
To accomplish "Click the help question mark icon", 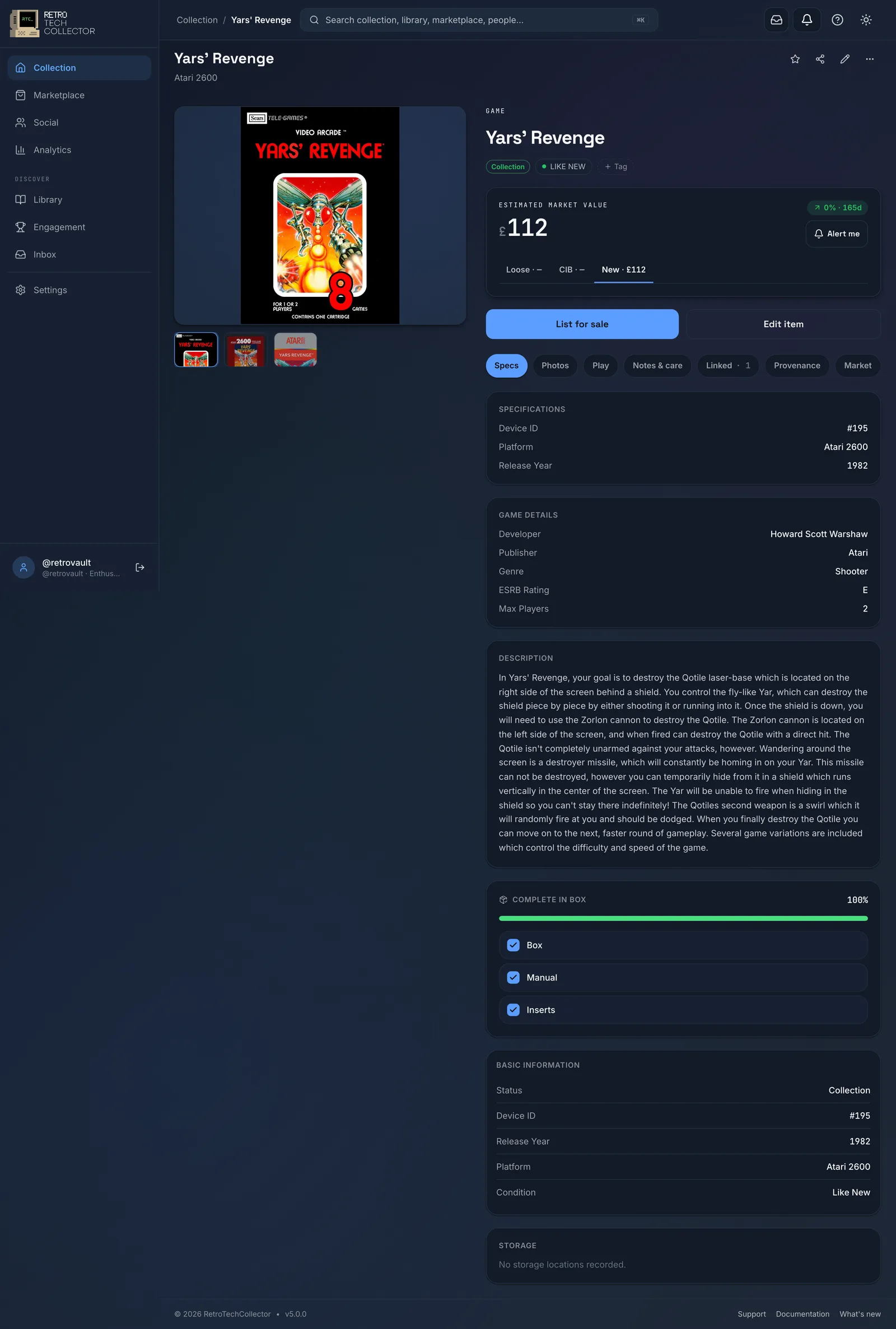I will click(837, 20).
